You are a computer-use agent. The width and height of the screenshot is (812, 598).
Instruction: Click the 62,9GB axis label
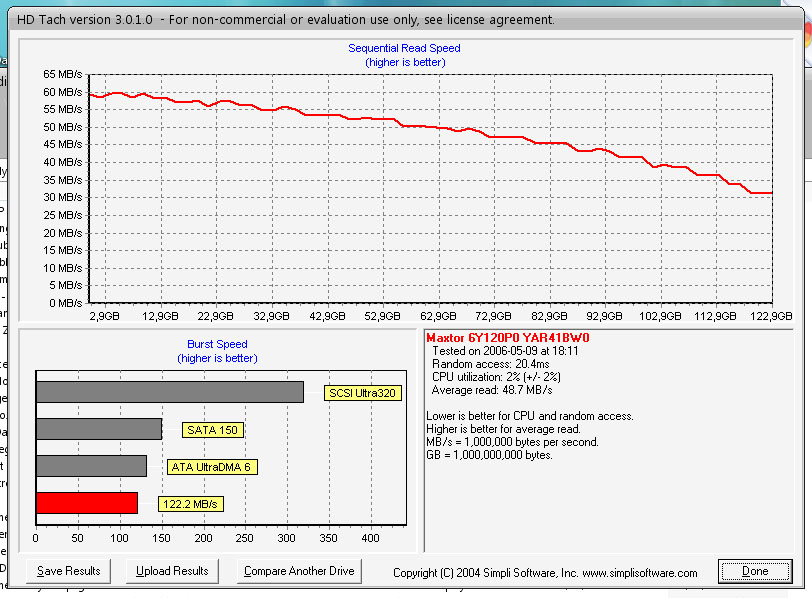pos(438,316)
